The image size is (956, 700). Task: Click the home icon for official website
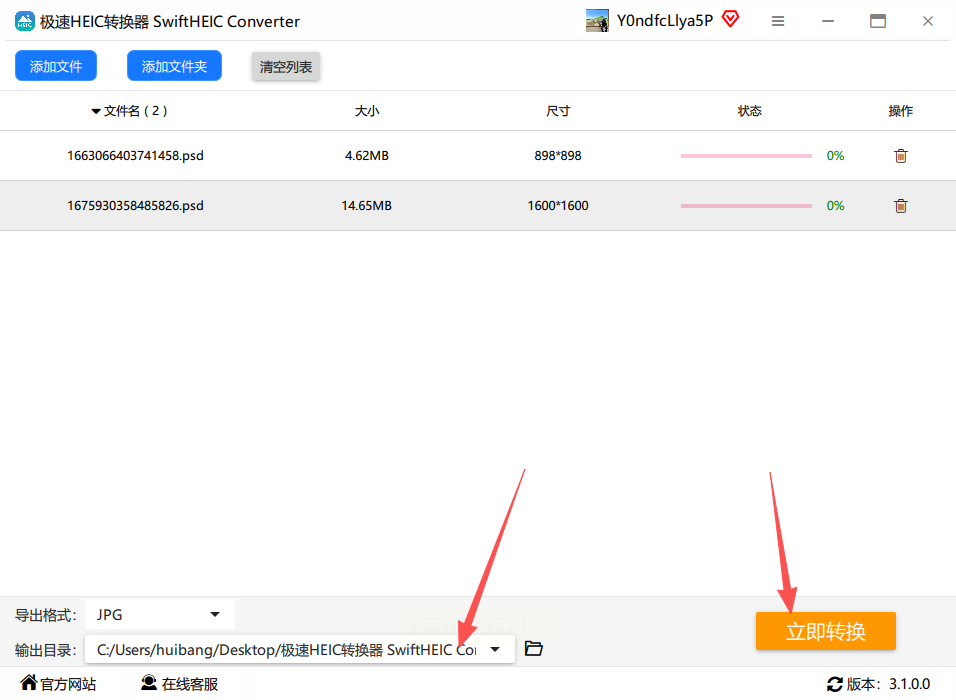tap(29, 682)
